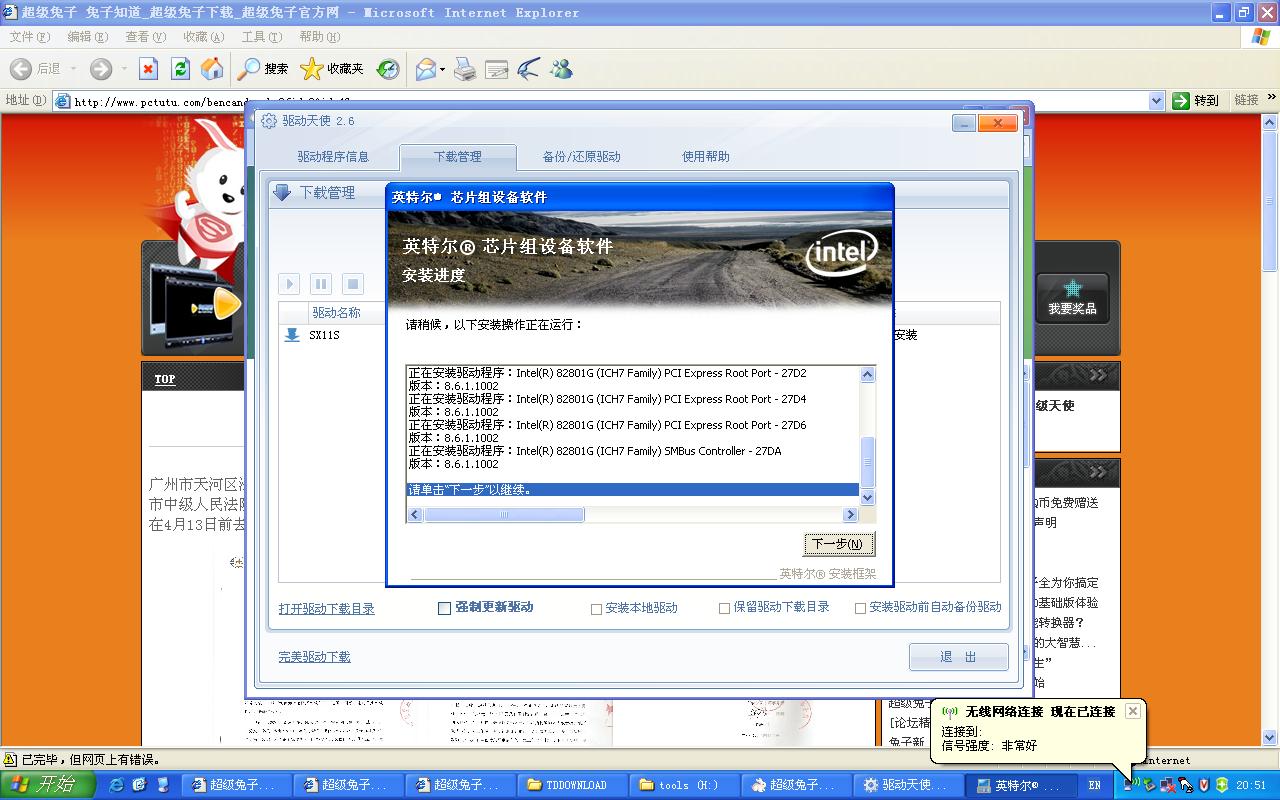The height and width of the screenshot is (800, 1280).
Task: Click the 转到 Go button
Action: pyautogui.click(x=1196, y=100)
